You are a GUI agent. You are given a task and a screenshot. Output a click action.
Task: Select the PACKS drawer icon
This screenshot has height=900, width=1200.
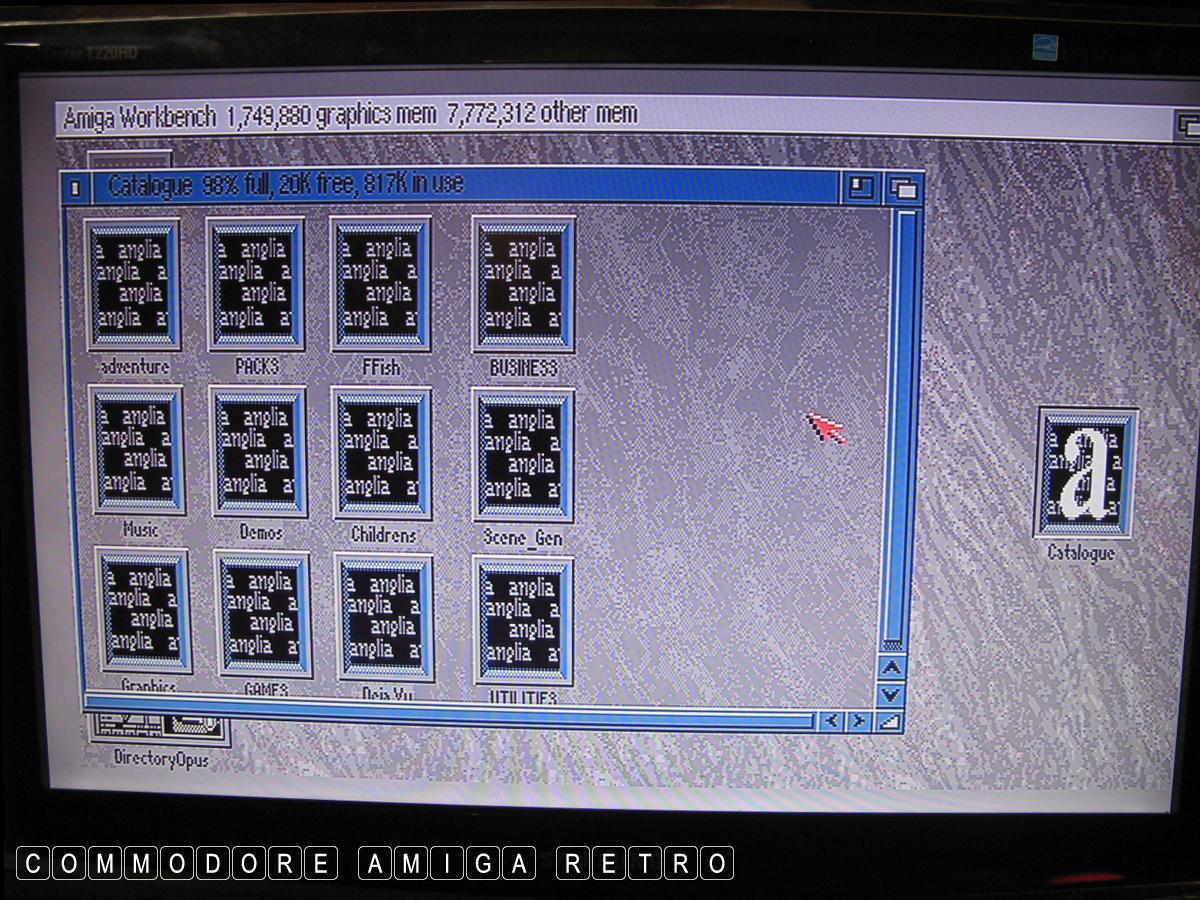[256, 285]
